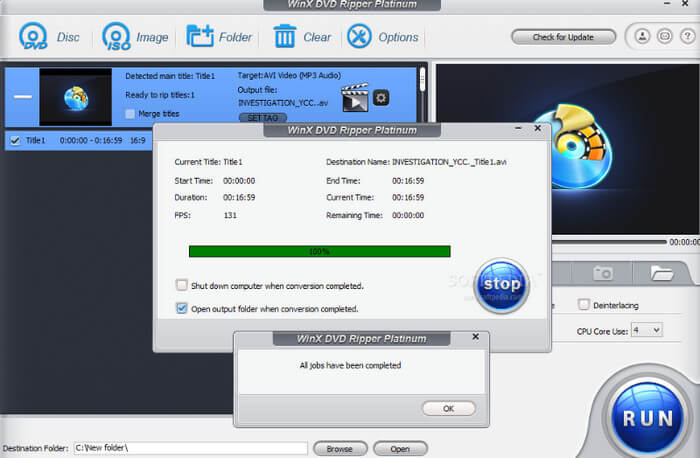Screen dimensions: 700x458
Task: Open the destination folder
Action: point(400,449)
